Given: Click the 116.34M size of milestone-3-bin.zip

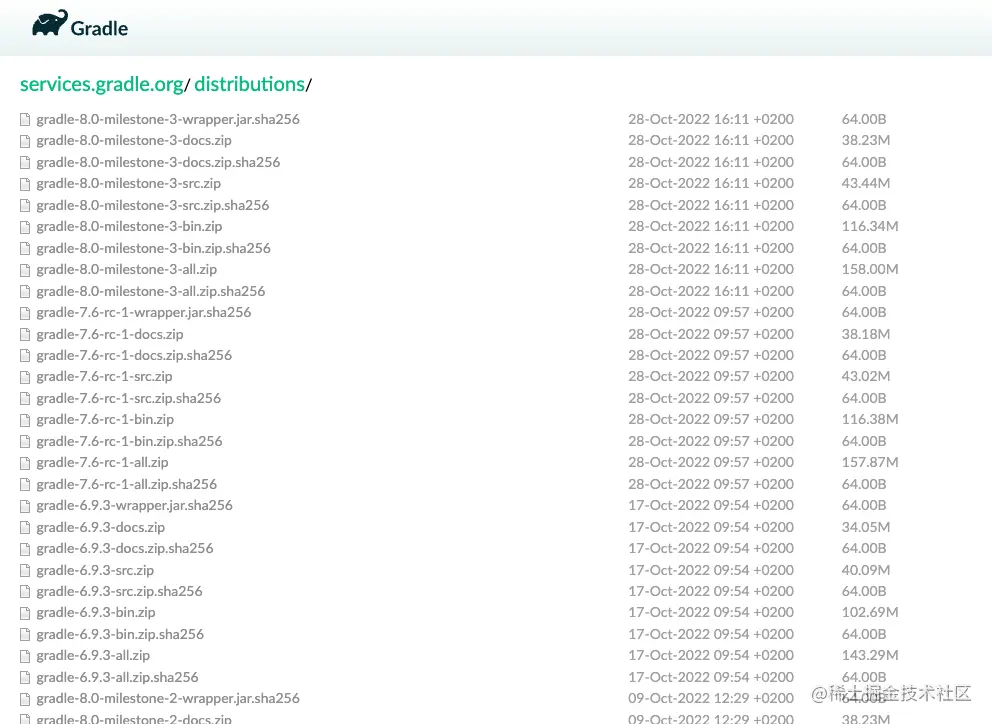Looking at the screenshot, I should click(x=870, y=226).
